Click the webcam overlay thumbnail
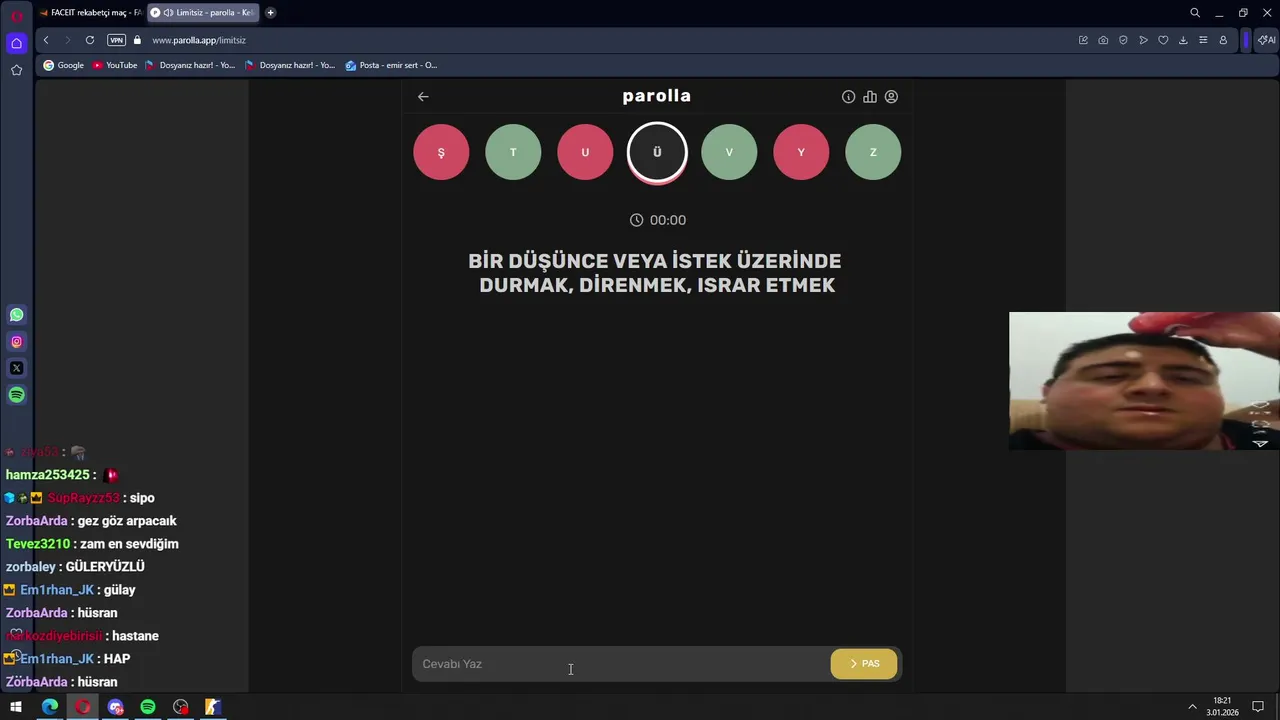The image size is (1280, 720). click(x=1144, y=381)
